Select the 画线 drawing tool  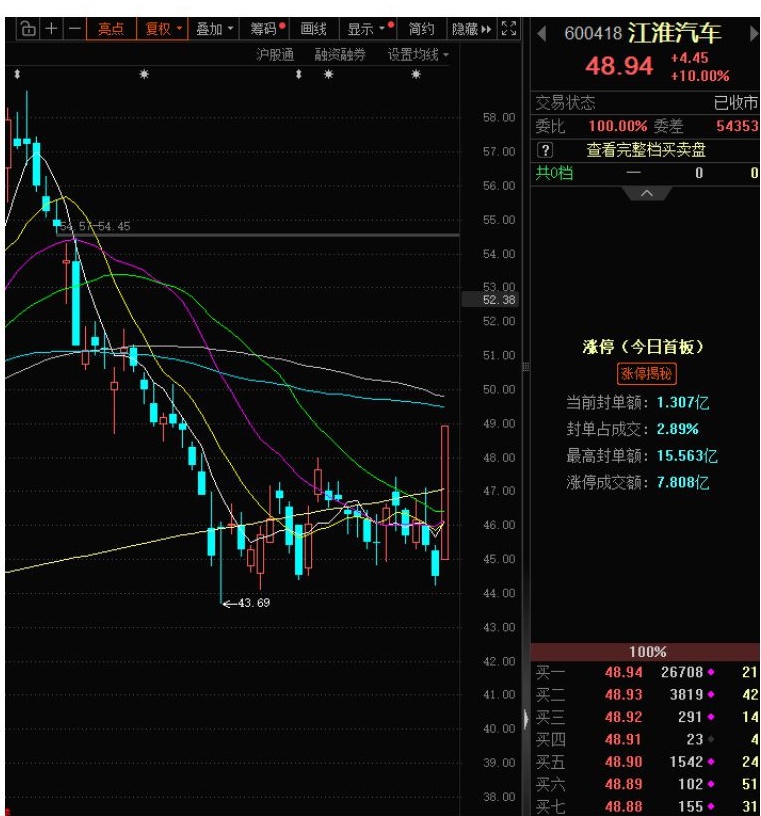tap(313, 29)
